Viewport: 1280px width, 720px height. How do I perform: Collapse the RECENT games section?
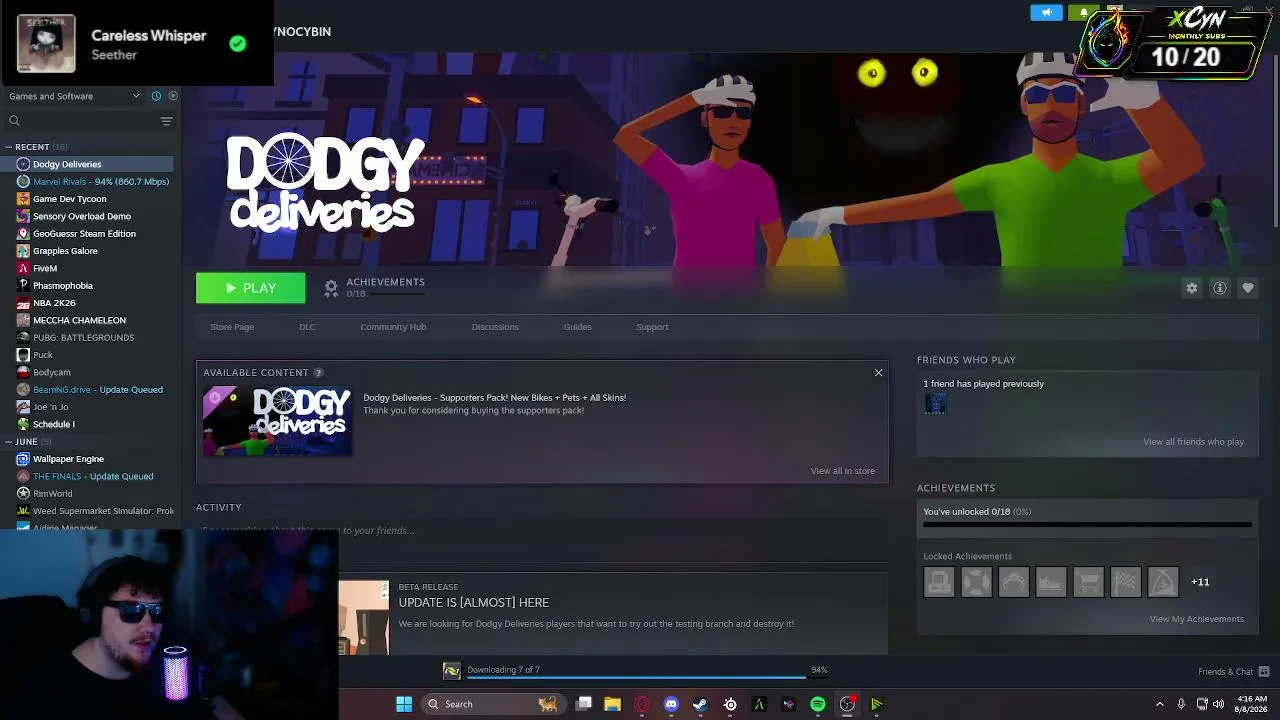point(8,147)
